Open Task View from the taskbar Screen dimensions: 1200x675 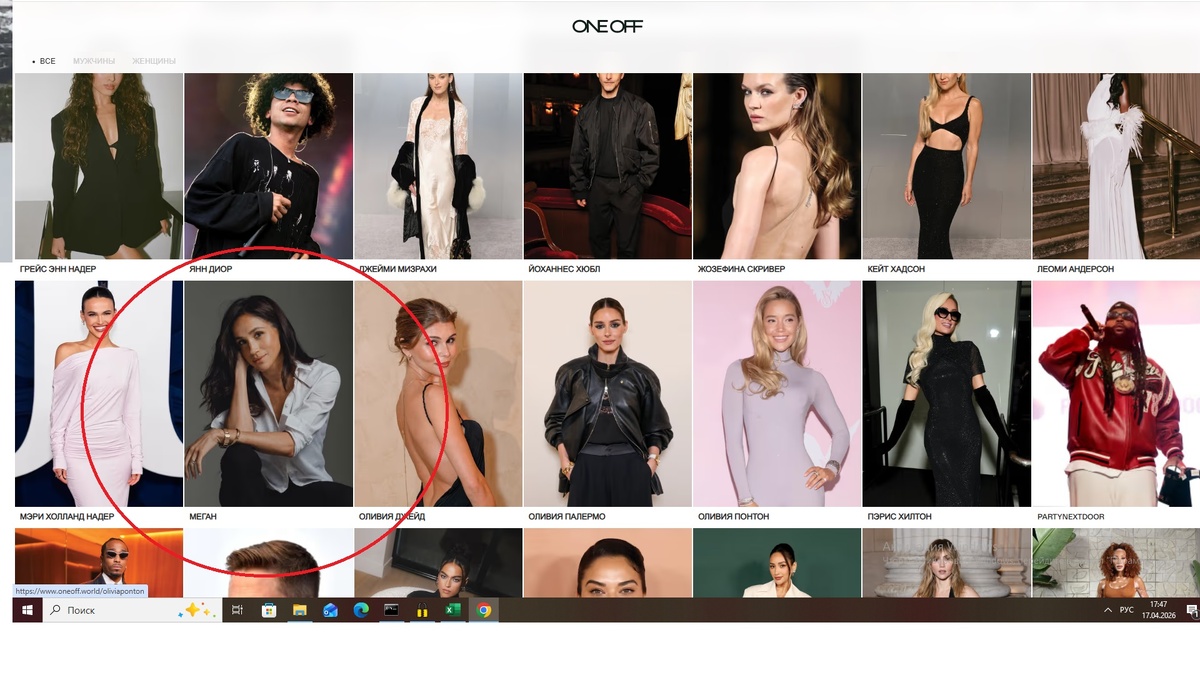pos(237,610)
